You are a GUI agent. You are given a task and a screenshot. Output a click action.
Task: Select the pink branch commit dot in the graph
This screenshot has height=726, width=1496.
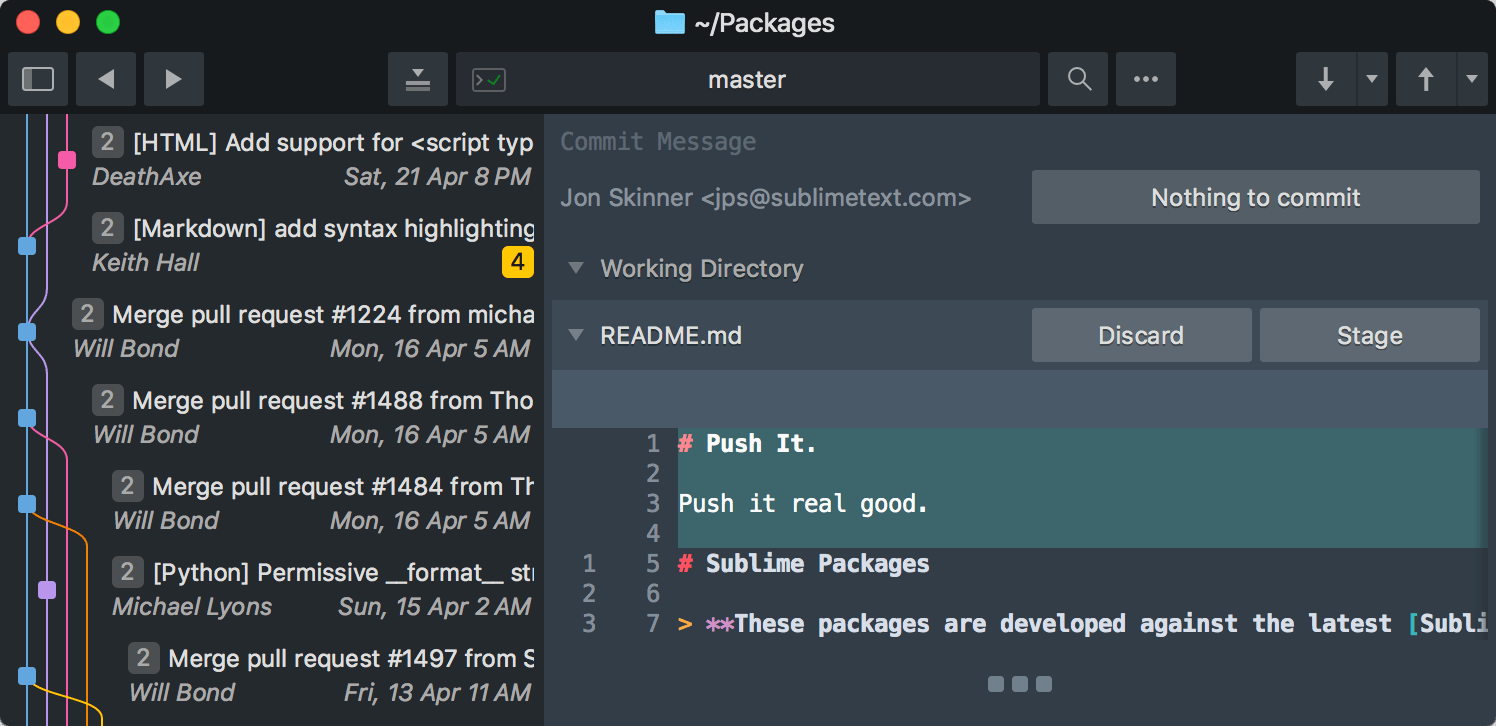pyautogui.click(x=66, y=159)
